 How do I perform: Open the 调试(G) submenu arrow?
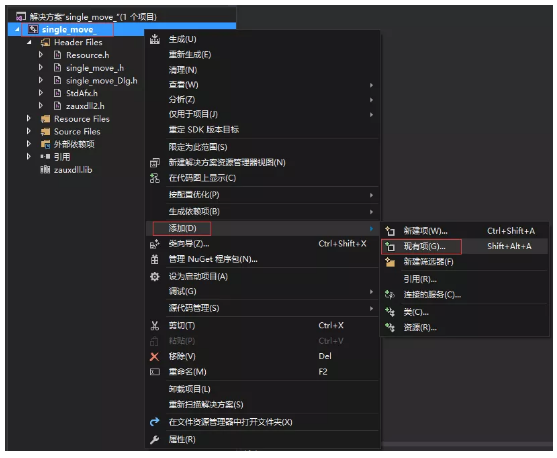[x=371, y=292]
